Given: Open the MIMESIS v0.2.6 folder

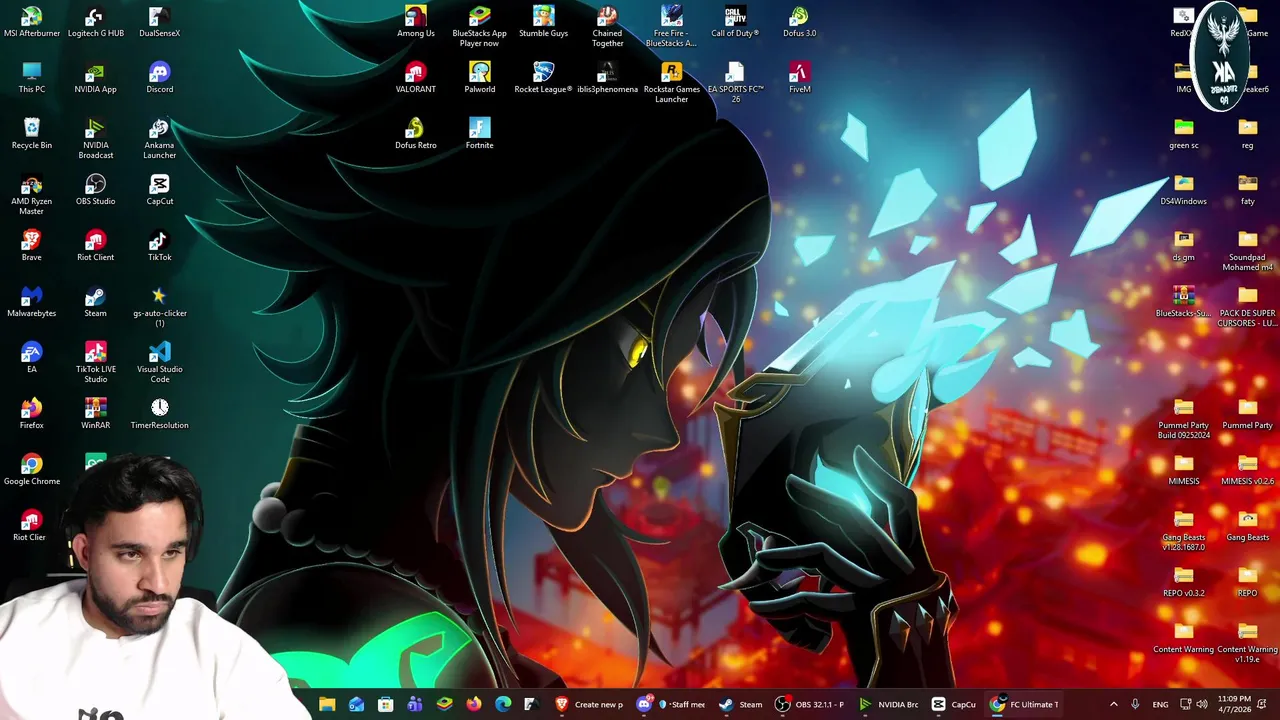Looking at the screenshot, I should pos(1248,470).
